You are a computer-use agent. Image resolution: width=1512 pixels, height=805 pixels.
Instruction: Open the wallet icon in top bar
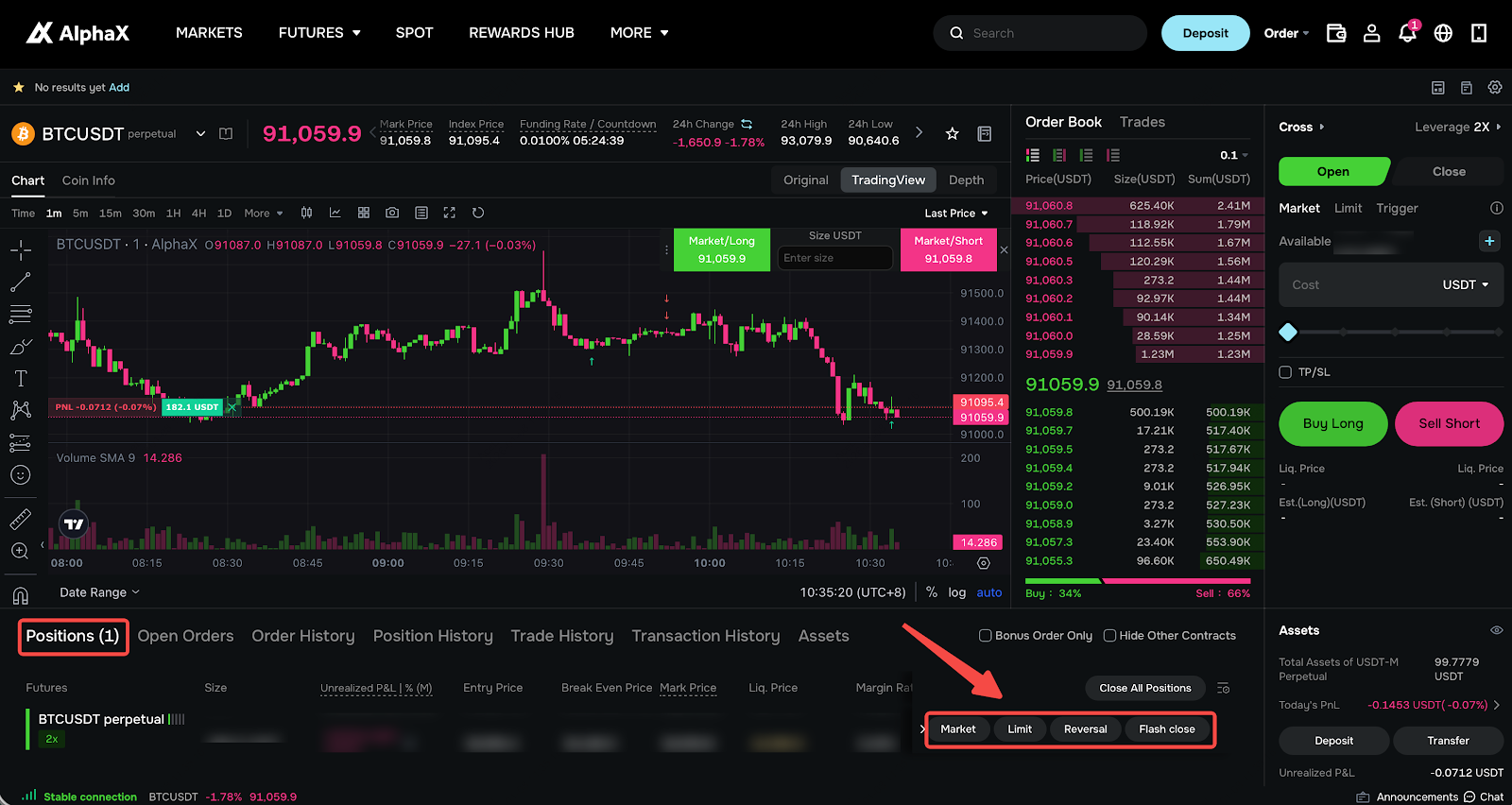(1336, 33)
